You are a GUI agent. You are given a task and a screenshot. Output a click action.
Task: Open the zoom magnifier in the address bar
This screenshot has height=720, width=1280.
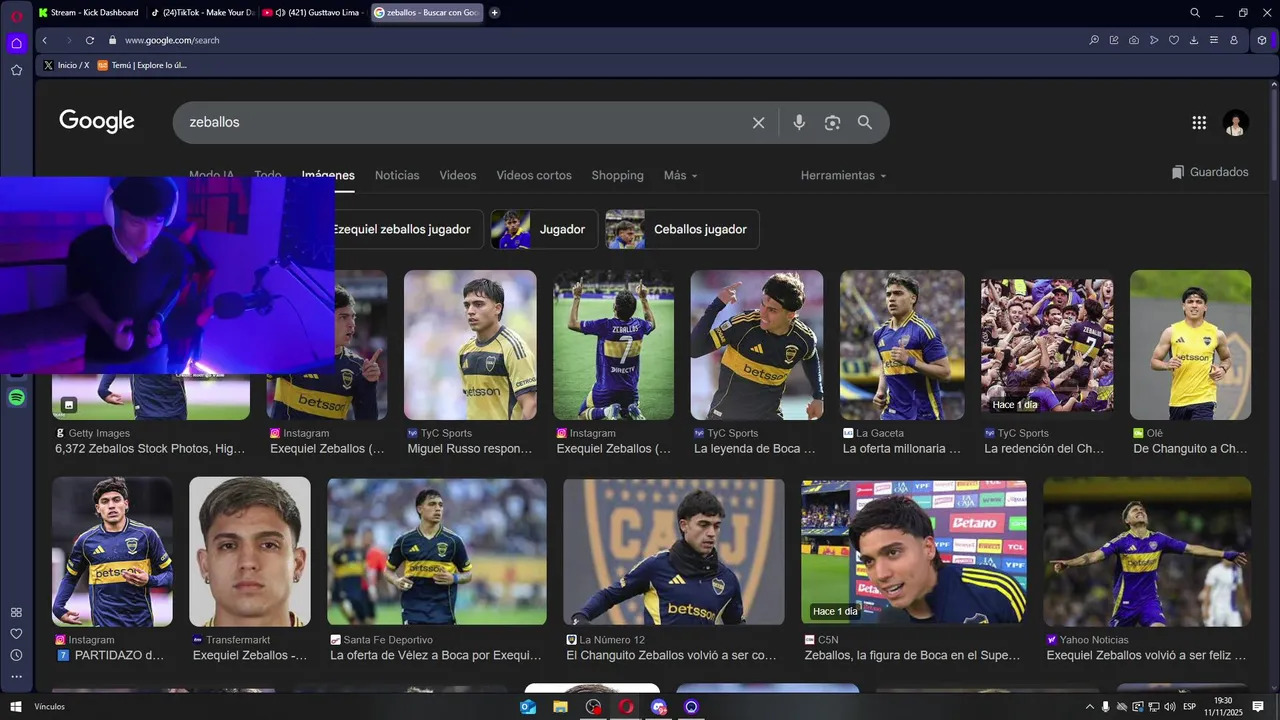coord(1094,40)
